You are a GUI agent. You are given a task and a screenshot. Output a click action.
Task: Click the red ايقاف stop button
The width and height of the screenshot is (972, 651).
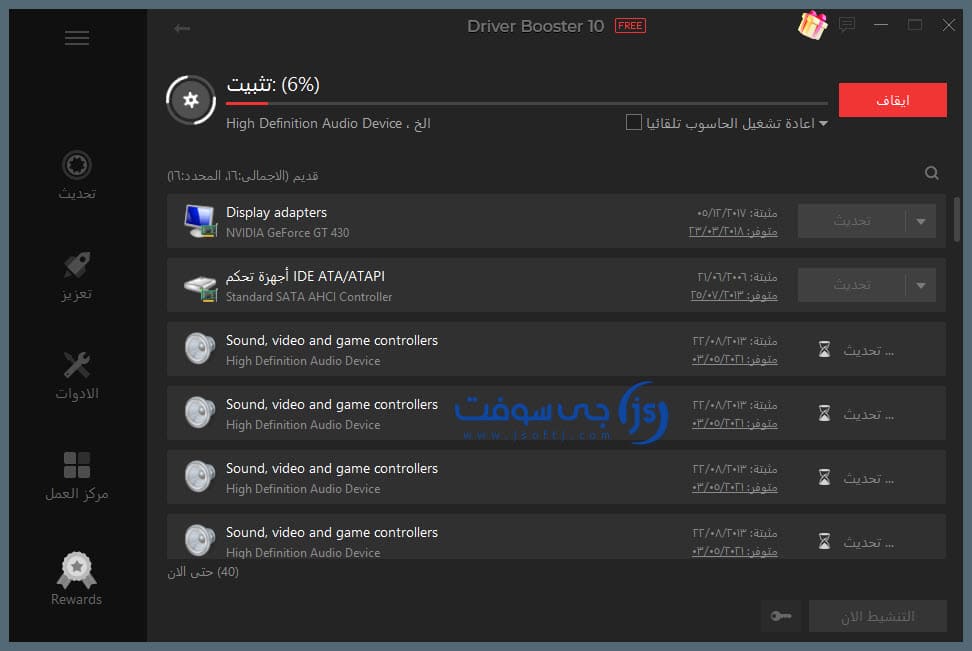click(893, 100)
